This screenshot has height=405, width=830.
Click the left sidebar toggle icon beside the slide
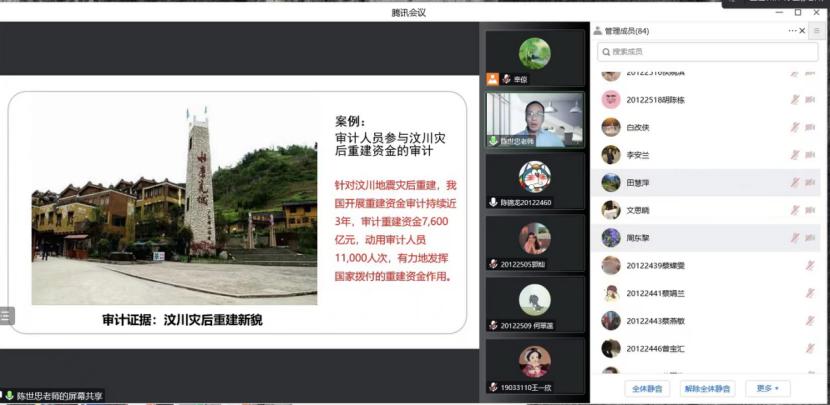coord(6,315)
